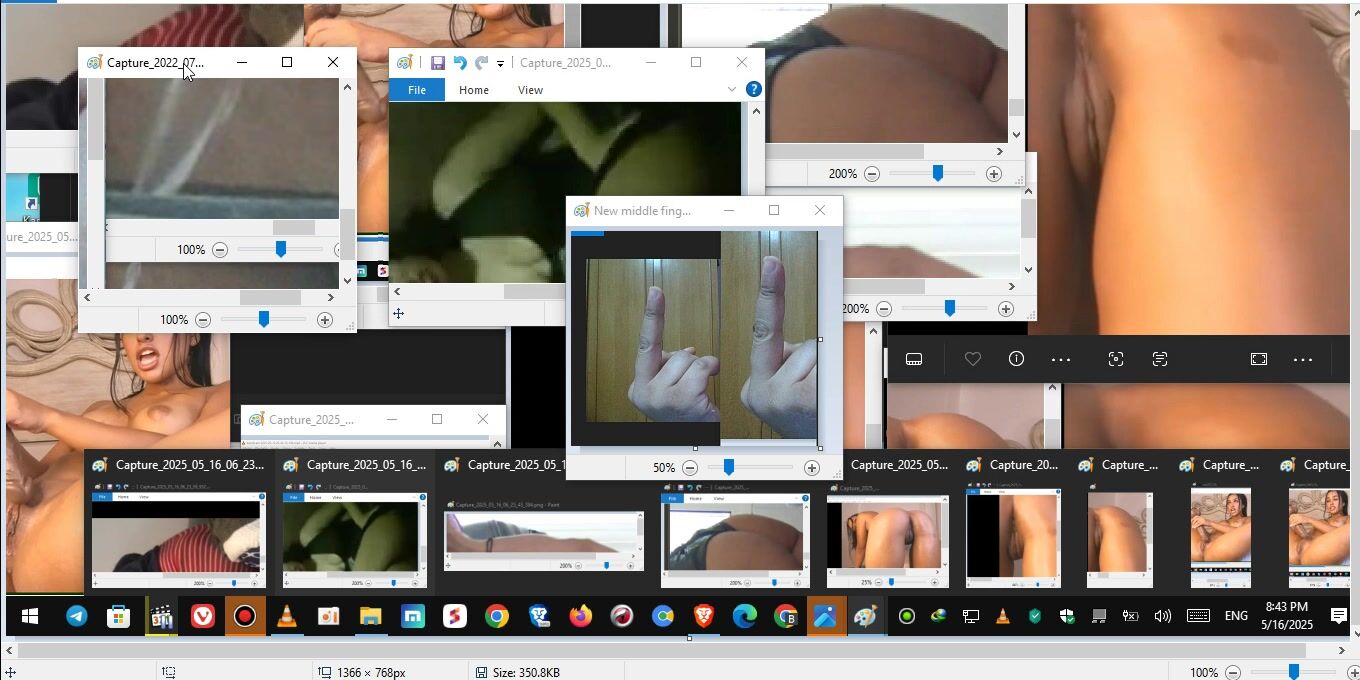Launch Telegram from the taskbar
The height and width of the screenshot is (680, 1360).
pyautogui.click(x=77, y=617)
